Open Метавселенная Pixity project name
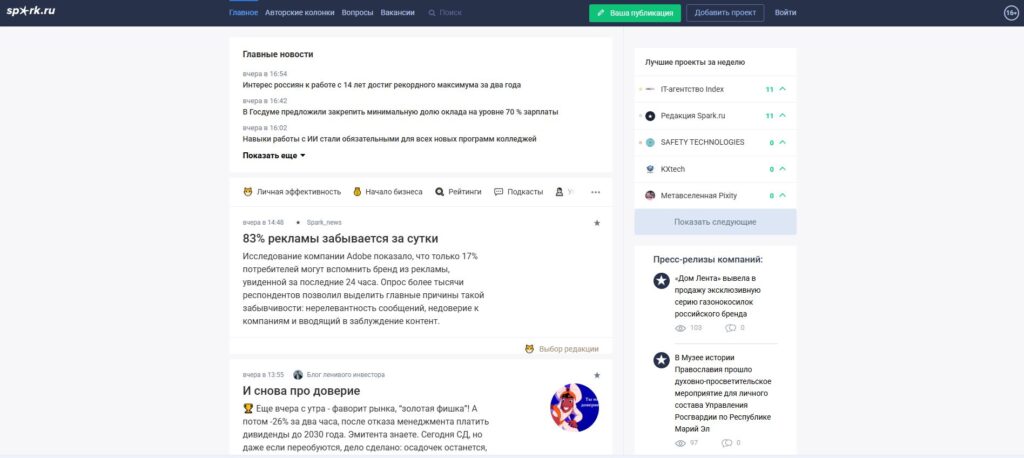Image resolution: width=1024 pixels, height=458 pixels. [699, 195]
